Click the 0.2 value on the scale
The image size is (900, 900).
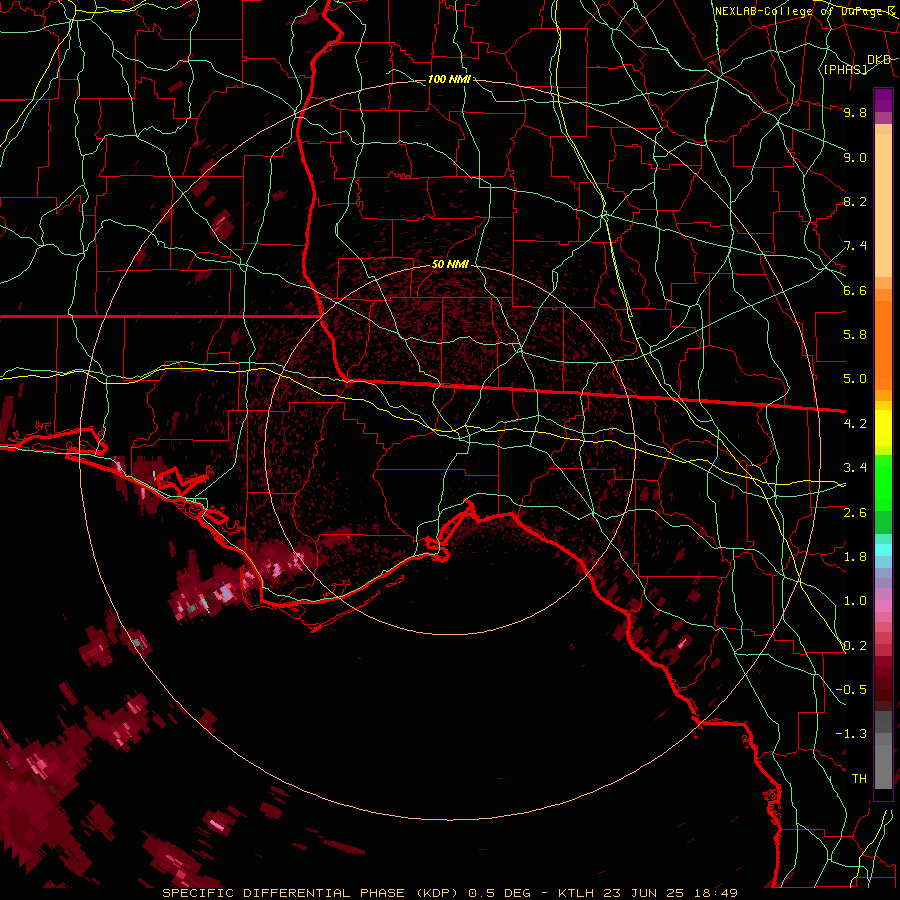tap(855, 646)
